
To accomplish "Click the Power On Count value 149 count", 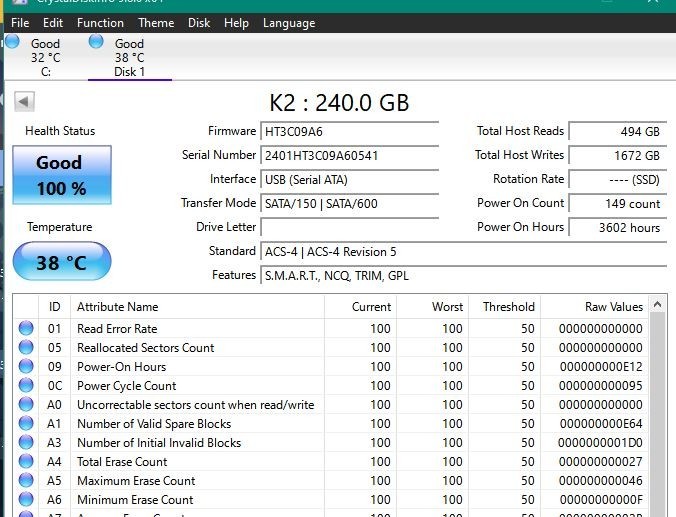I will (618, 204).
